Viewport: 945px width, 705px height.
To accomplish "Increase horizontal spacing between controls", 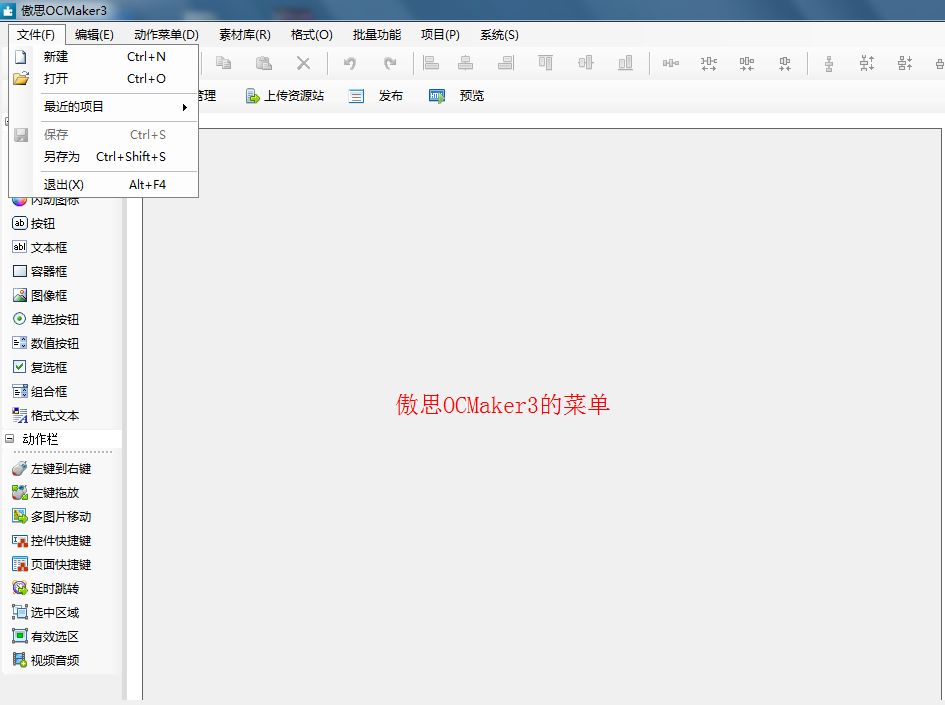I will (709, 63).
